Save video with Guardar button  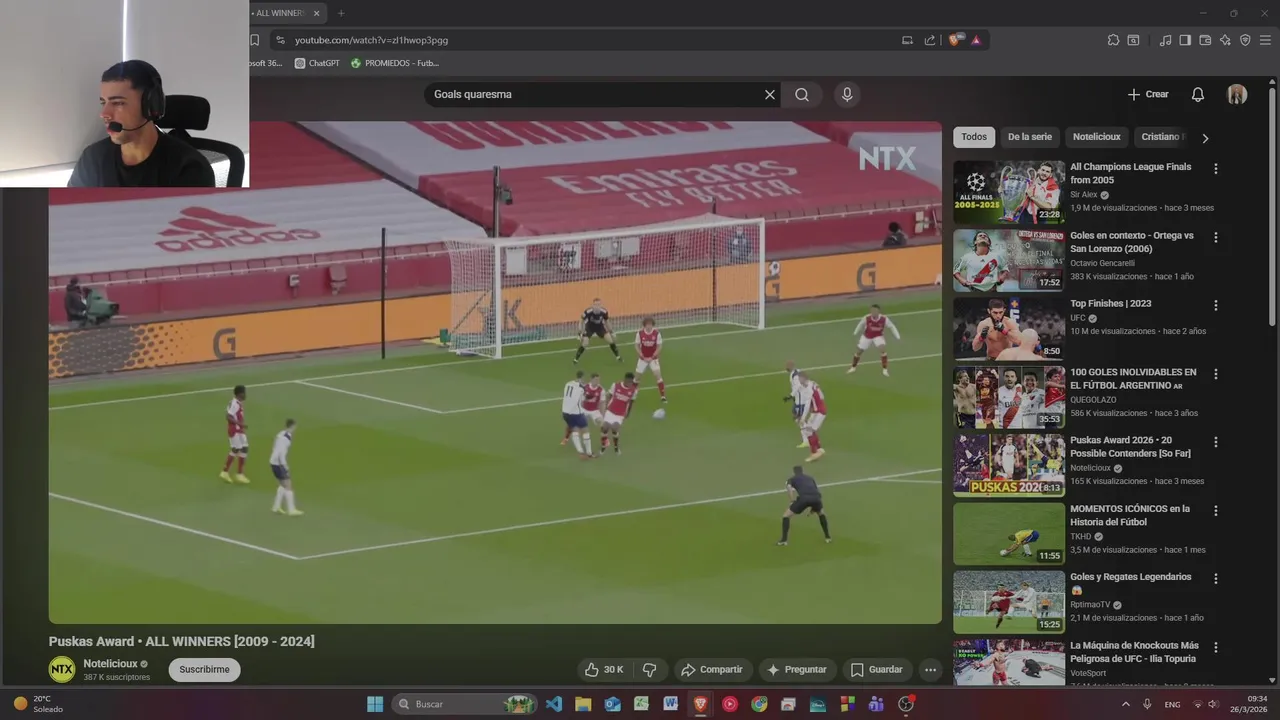click(x=876, y=670)
